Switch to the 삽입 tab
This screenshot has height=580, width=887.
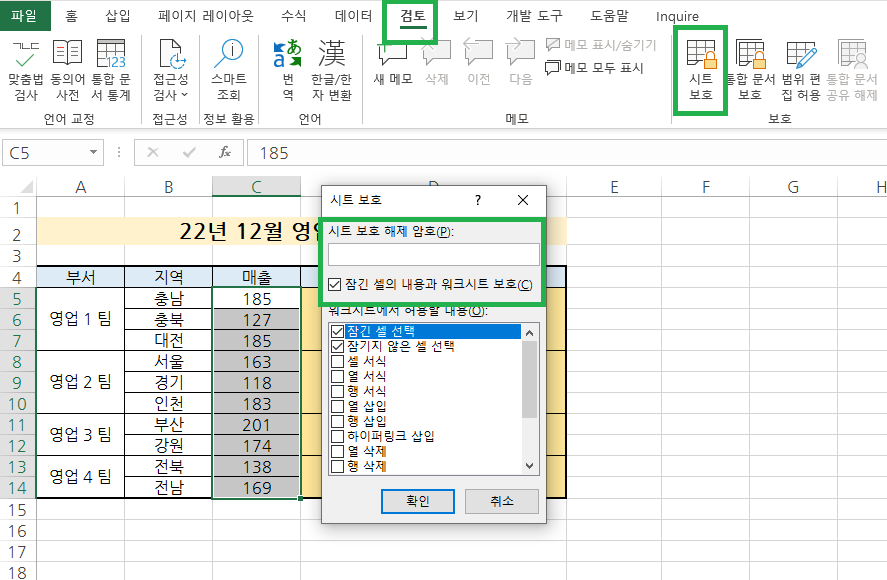click(118, 16)
